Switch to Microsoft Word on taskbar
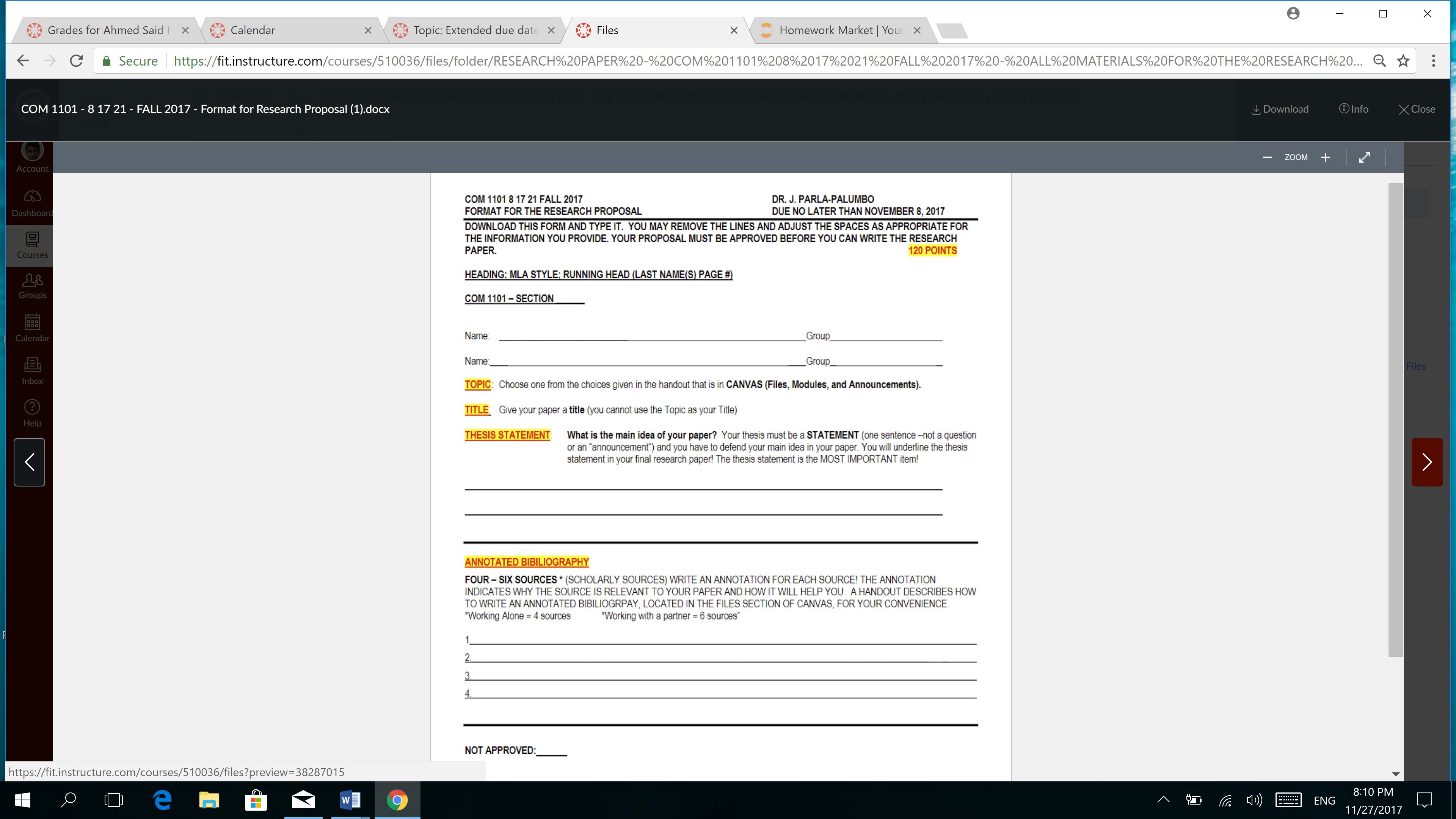Screen dimensions: 1456x819 coord(350,800)
